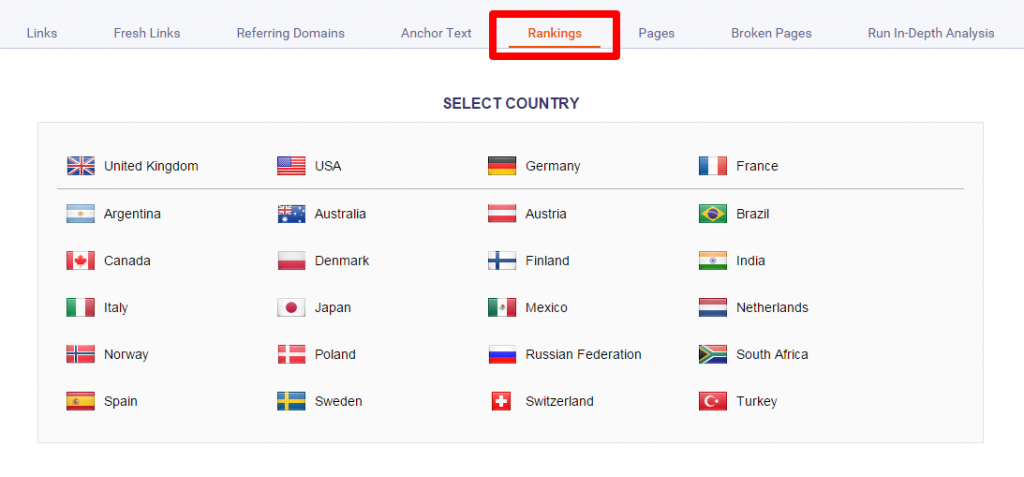The width and height of the screenshot is (1024, 477).
Task: Select the France country name
Action: [x=757, y=166]
